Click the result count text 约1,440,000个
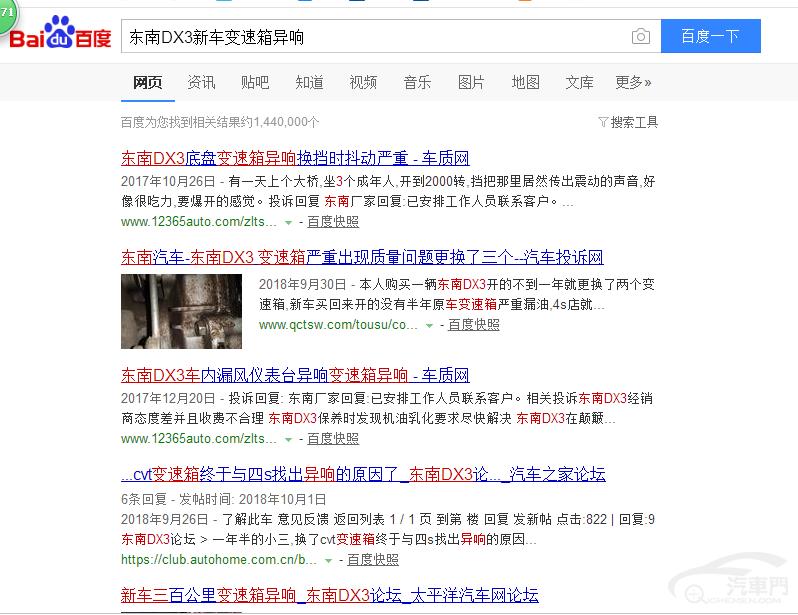The width and height of the screenshot is (798, 615). coord(280,122)
